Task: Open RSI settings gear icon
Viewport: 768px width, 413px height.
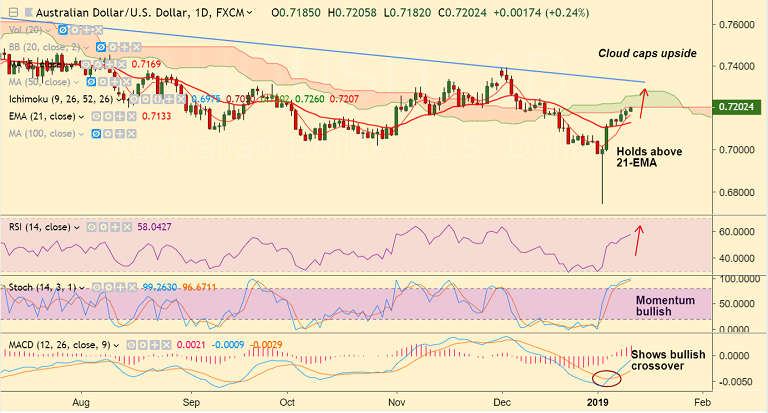Action: point(103,227)
